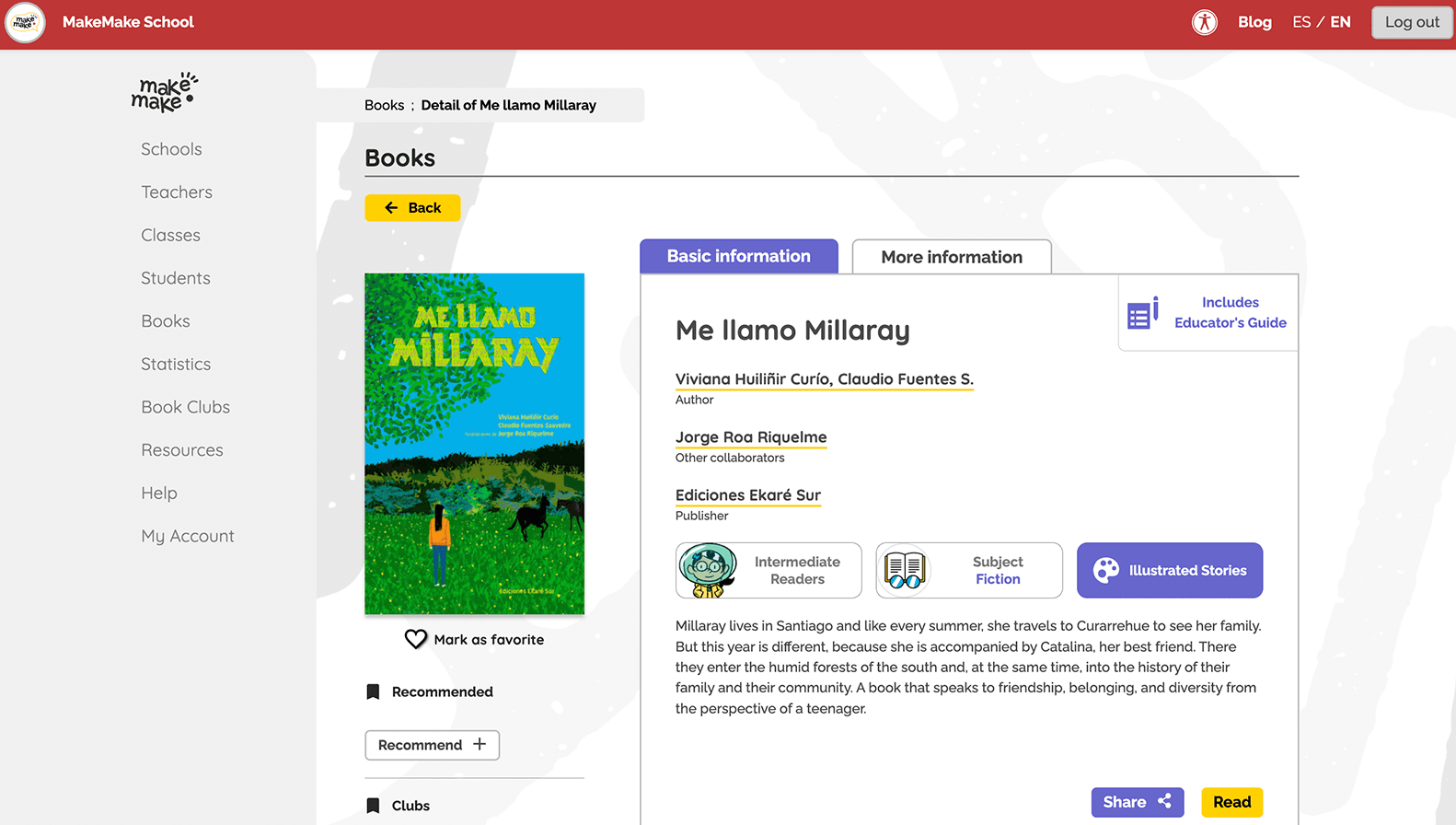Click the Educator's Guide document icon
The width and height of the screenshot is (1456, 825).
click(1143, 314)
